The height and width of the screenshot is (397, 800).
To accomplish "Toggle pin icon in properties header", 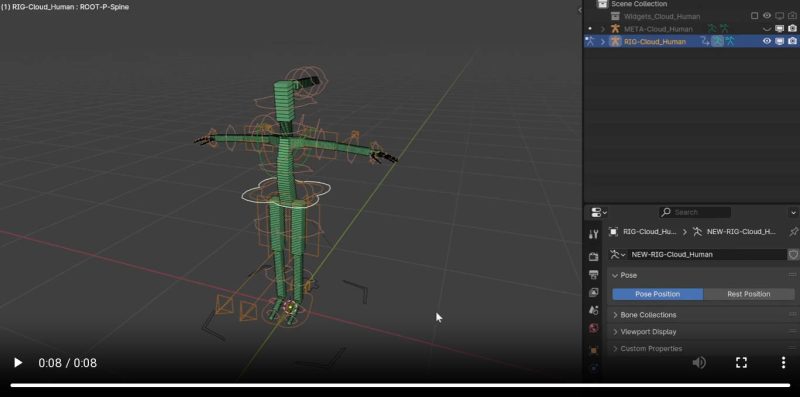I will [x=793, y=232].
